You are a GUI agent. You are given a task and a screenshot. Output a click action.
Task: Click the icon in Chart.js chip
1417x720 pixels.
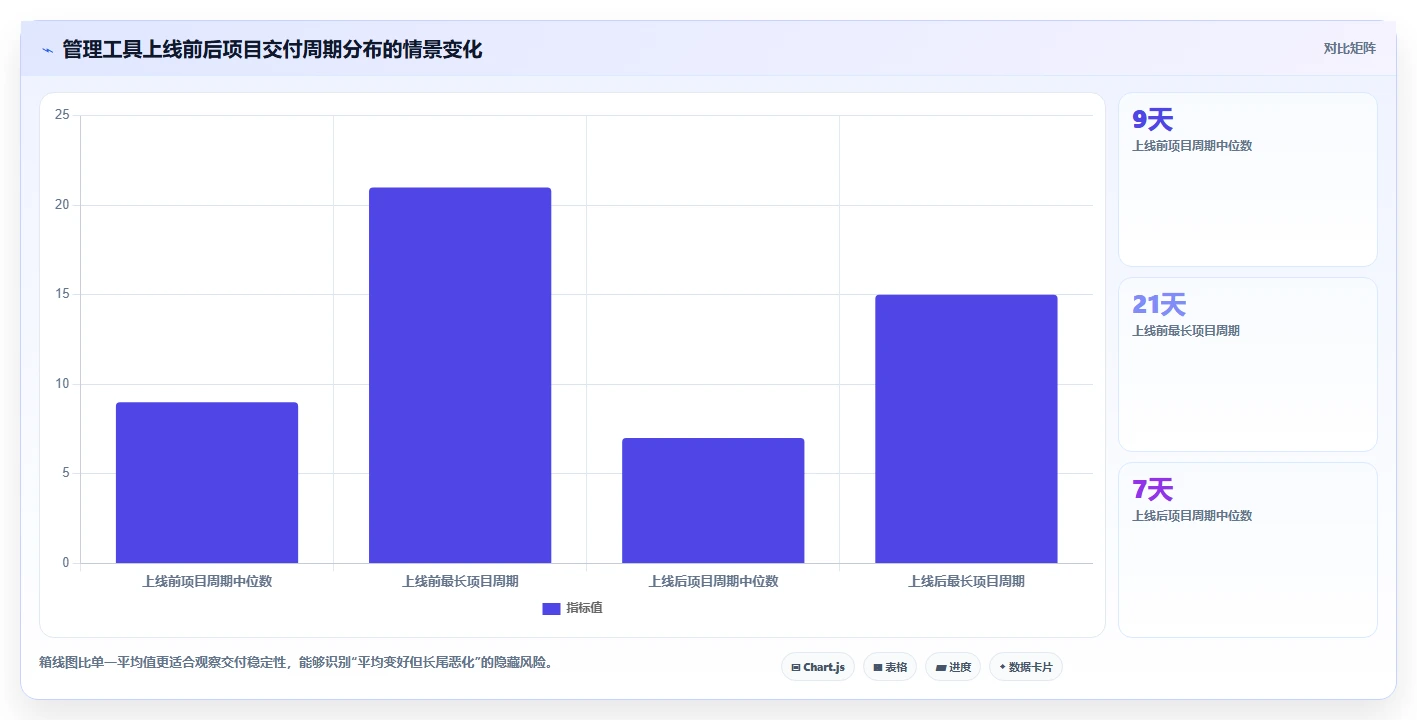click(796, 667)
